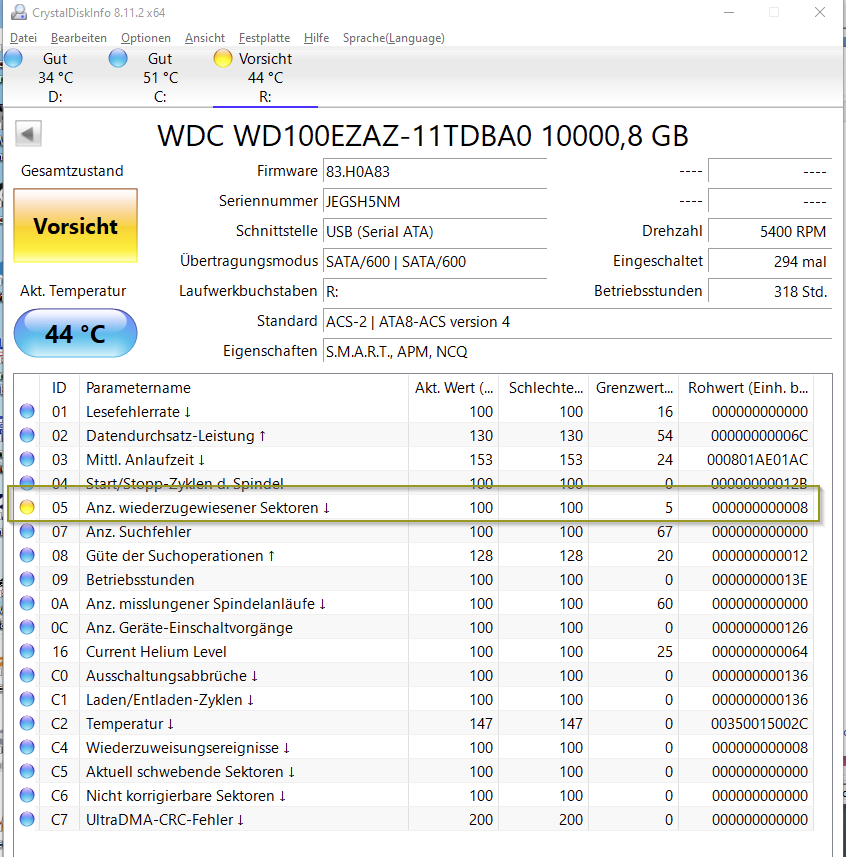846x857 pixels.
Task: Click the blue status orb for drive C:
Action: [x=118, y=58]
